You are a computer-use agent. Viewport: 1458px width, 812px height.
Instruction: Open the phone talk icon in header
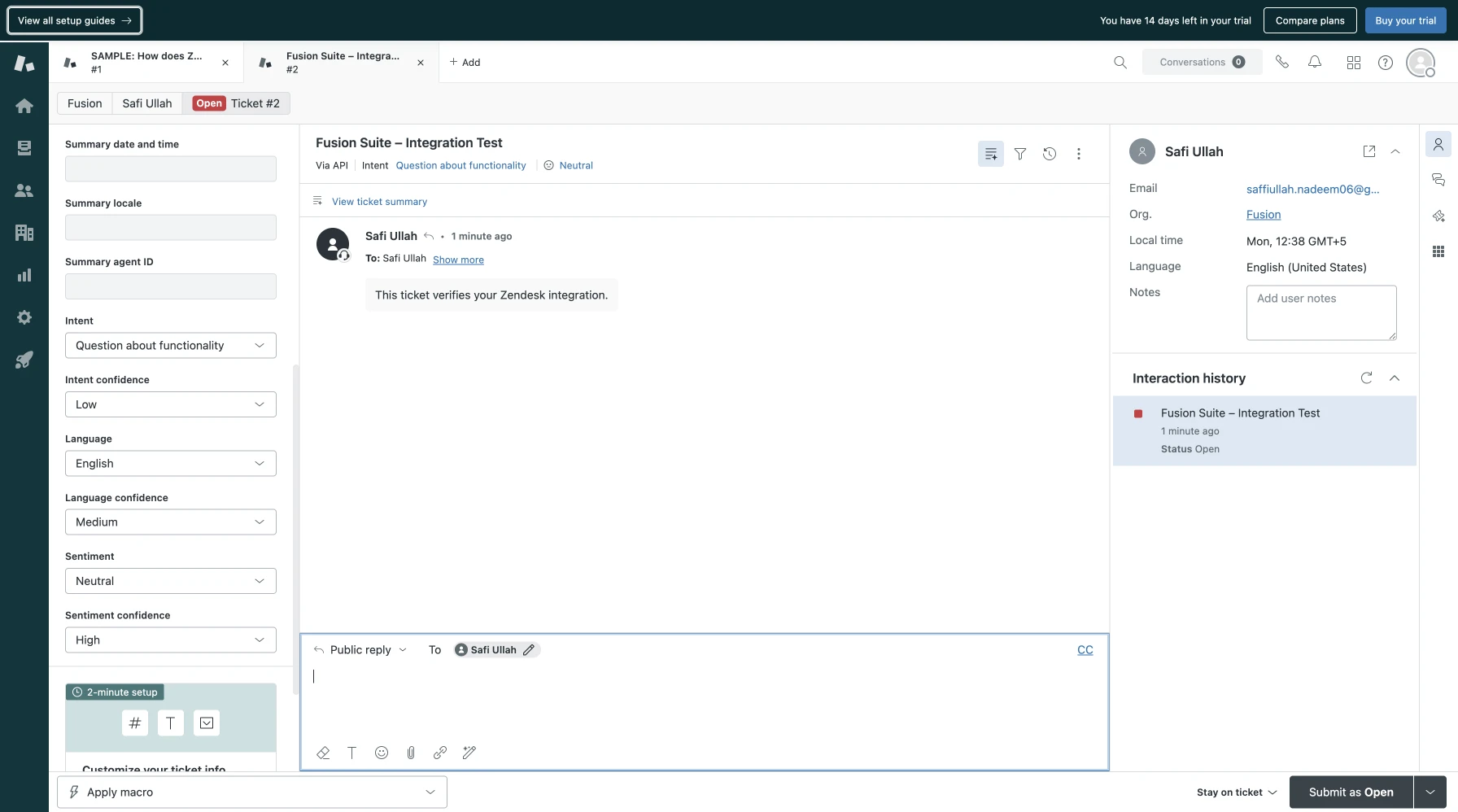coord(1282,62)
